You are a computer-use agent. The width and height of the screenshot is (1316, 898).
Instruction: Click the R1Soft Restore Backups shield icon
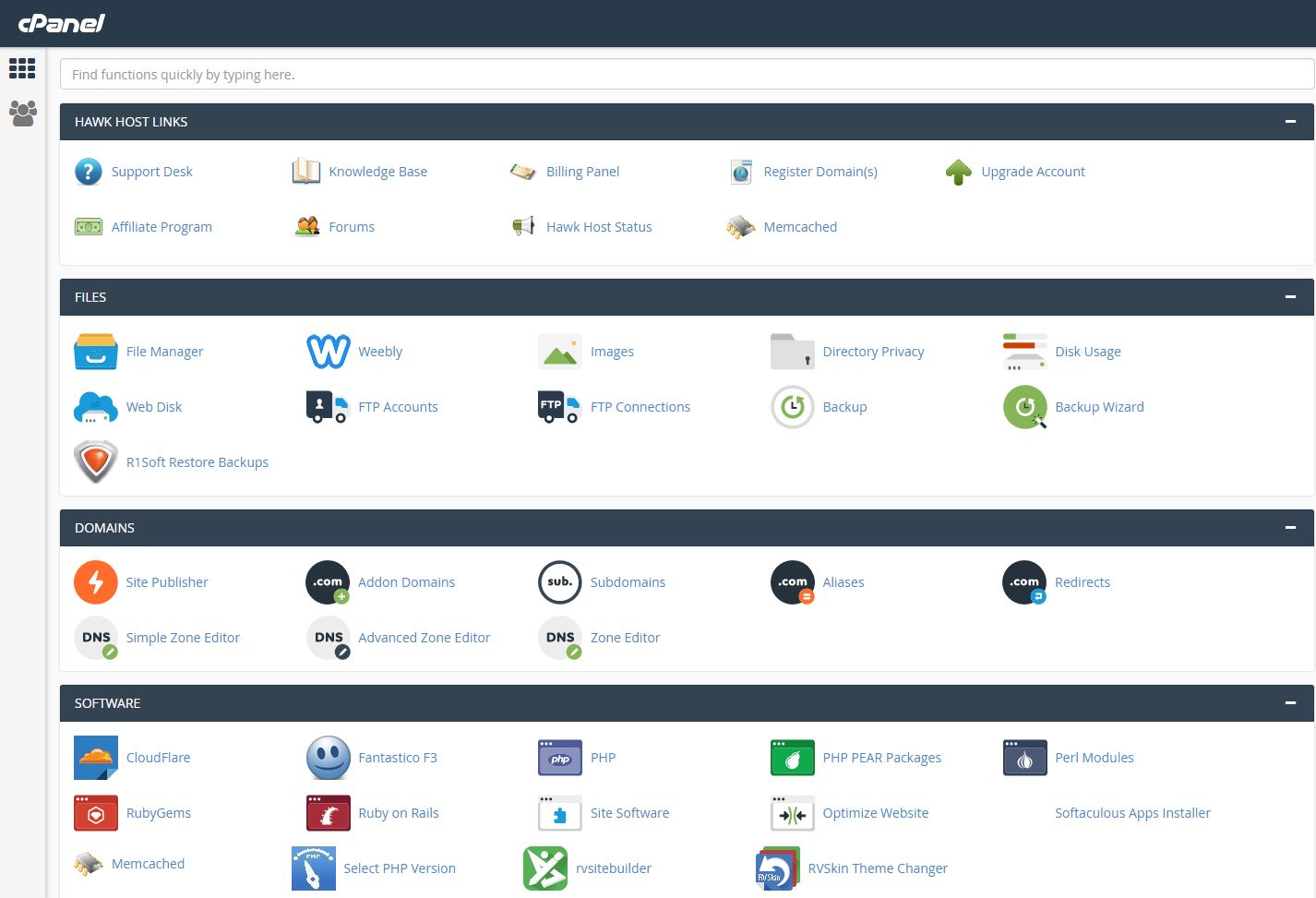point(96,462)
